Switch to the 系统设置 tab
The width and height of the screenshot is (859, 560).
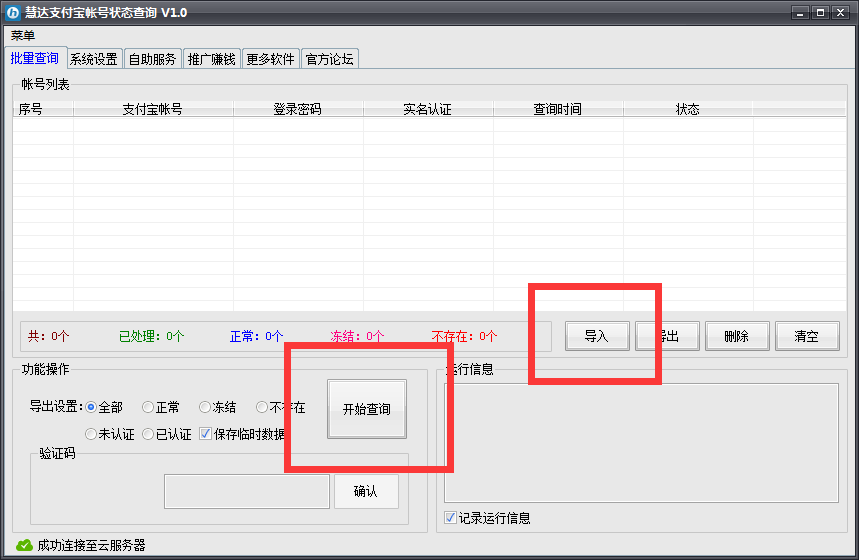[94, 59]
